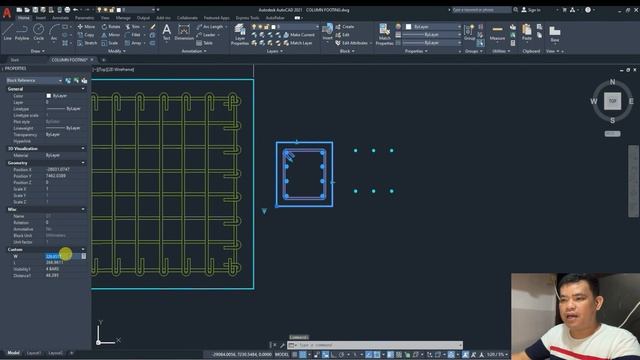The image size is (640, 360).
Task: Select the Arc tool
Action: pyautogui.click(x=54, y=32)
